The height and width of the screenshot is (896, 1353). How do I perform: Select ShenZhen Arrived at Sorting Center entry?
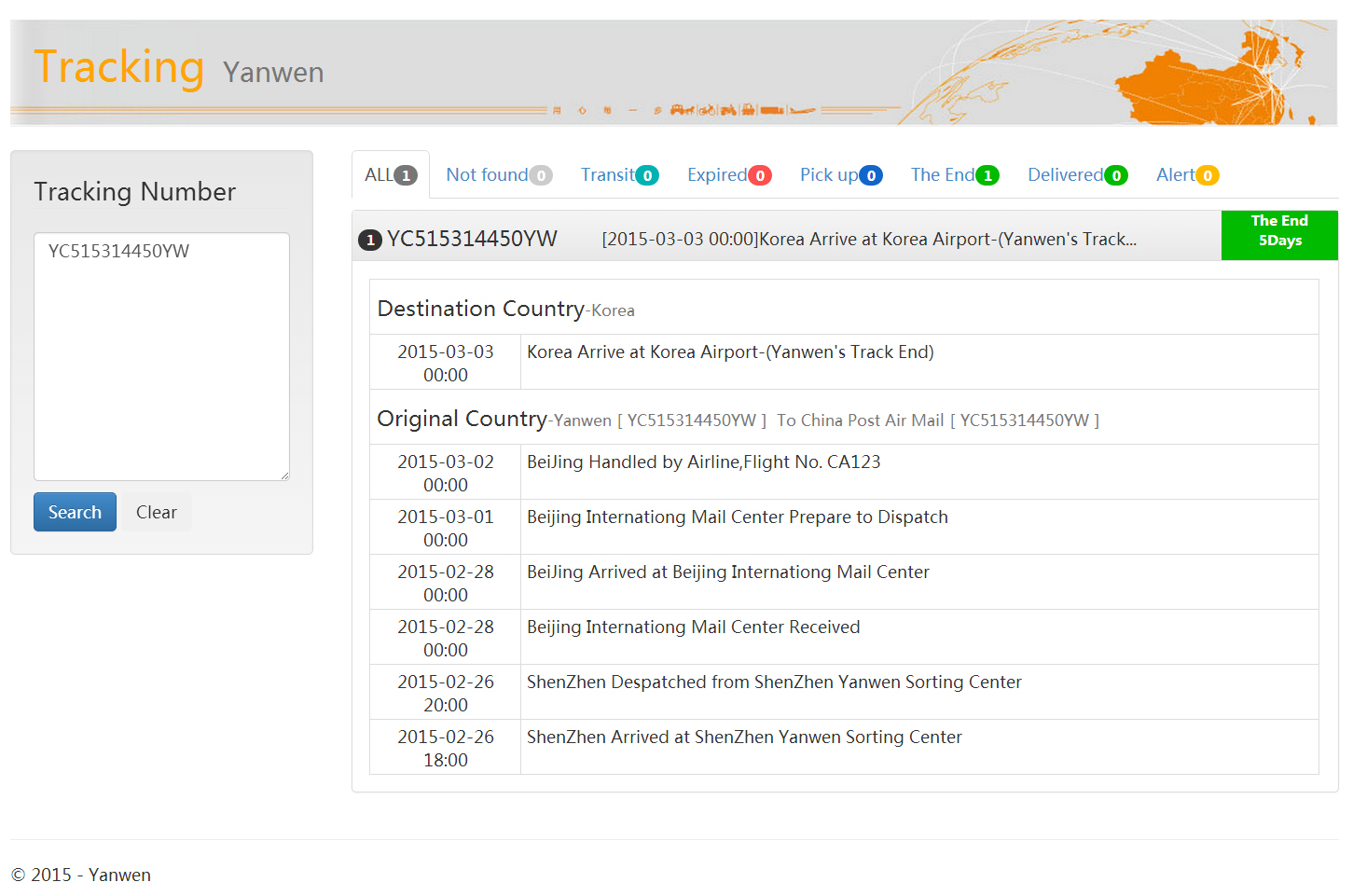coord(744,737)
